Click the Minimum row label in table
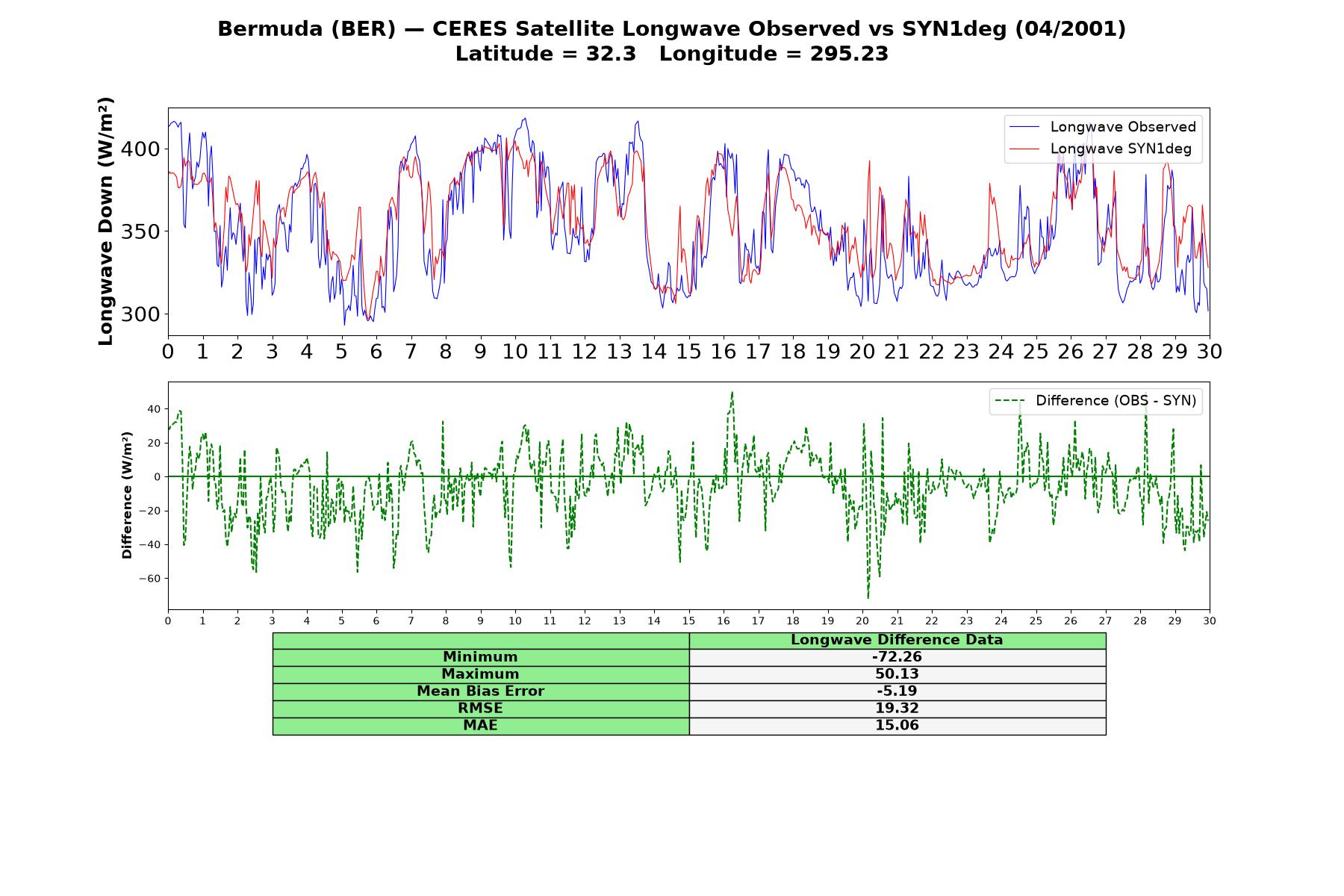This screenshot has height=896, width=1344. click(481, 657)
